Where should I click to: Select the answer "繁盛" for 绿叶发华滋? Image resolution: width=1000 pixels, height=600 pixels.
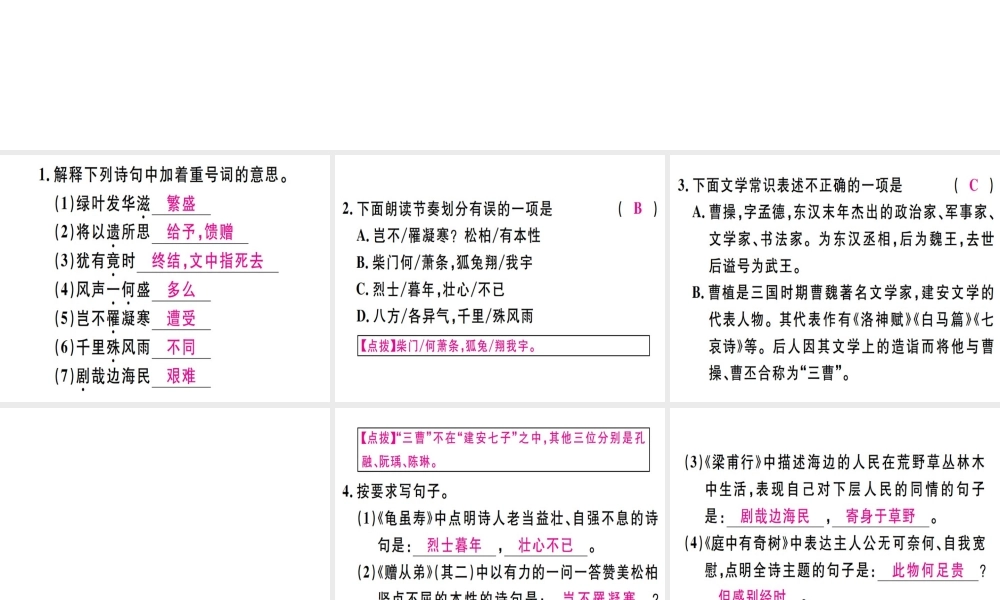point(181,203)
